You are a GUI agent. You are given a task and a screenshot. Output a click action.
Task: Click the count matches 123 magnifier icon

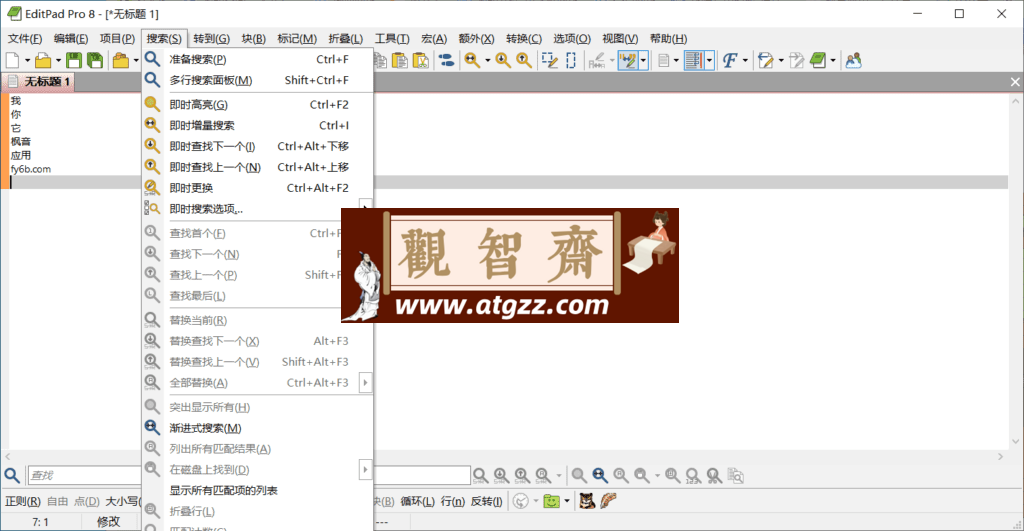[x=693, y=476]
